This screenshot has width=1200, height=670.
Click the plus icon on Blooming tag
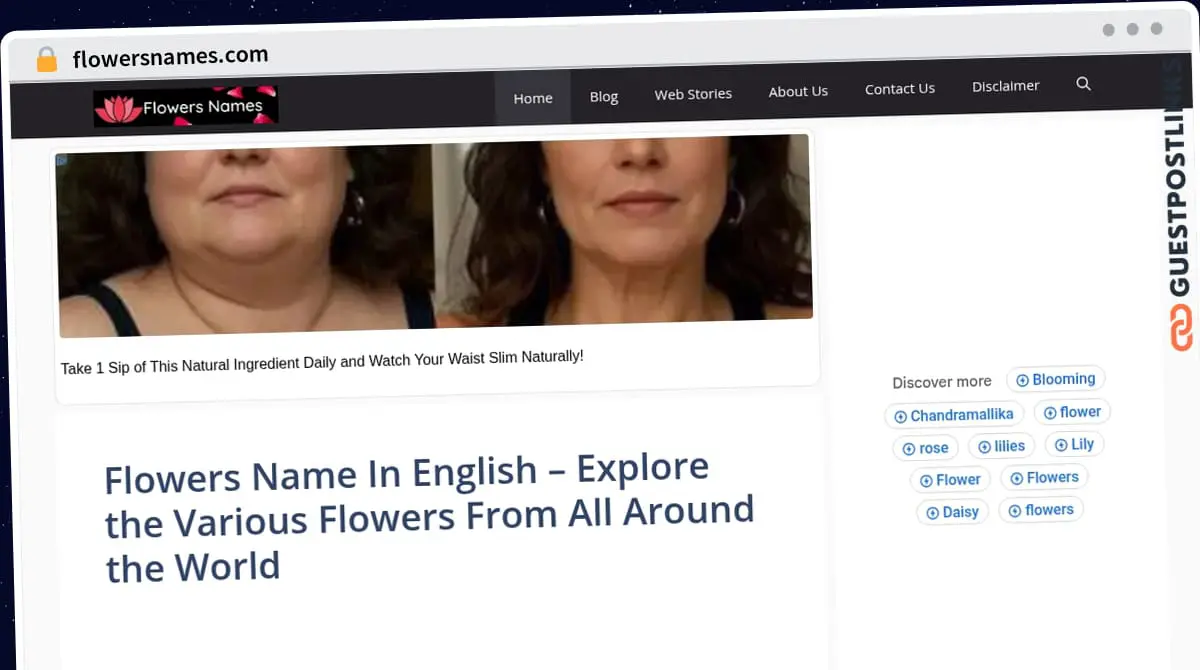pyautogui.click(x=1022, y=380)
